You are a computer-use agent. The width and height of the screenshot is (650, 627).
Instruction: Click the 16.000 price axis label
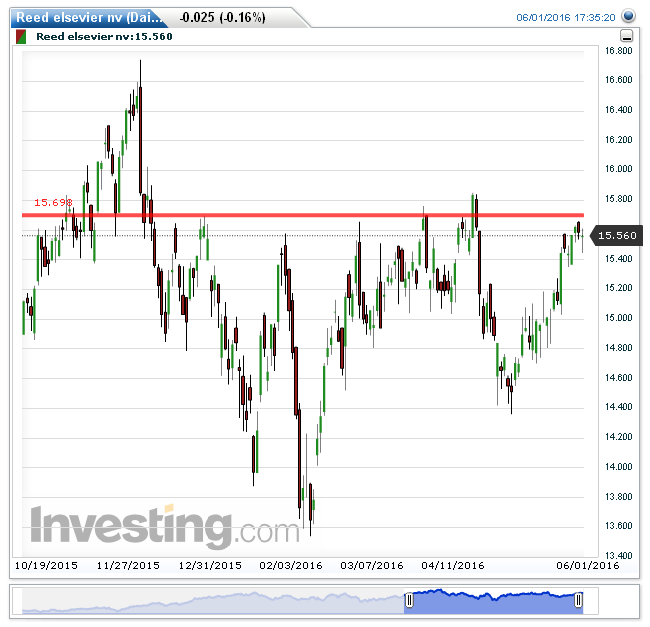coord(618,169)
